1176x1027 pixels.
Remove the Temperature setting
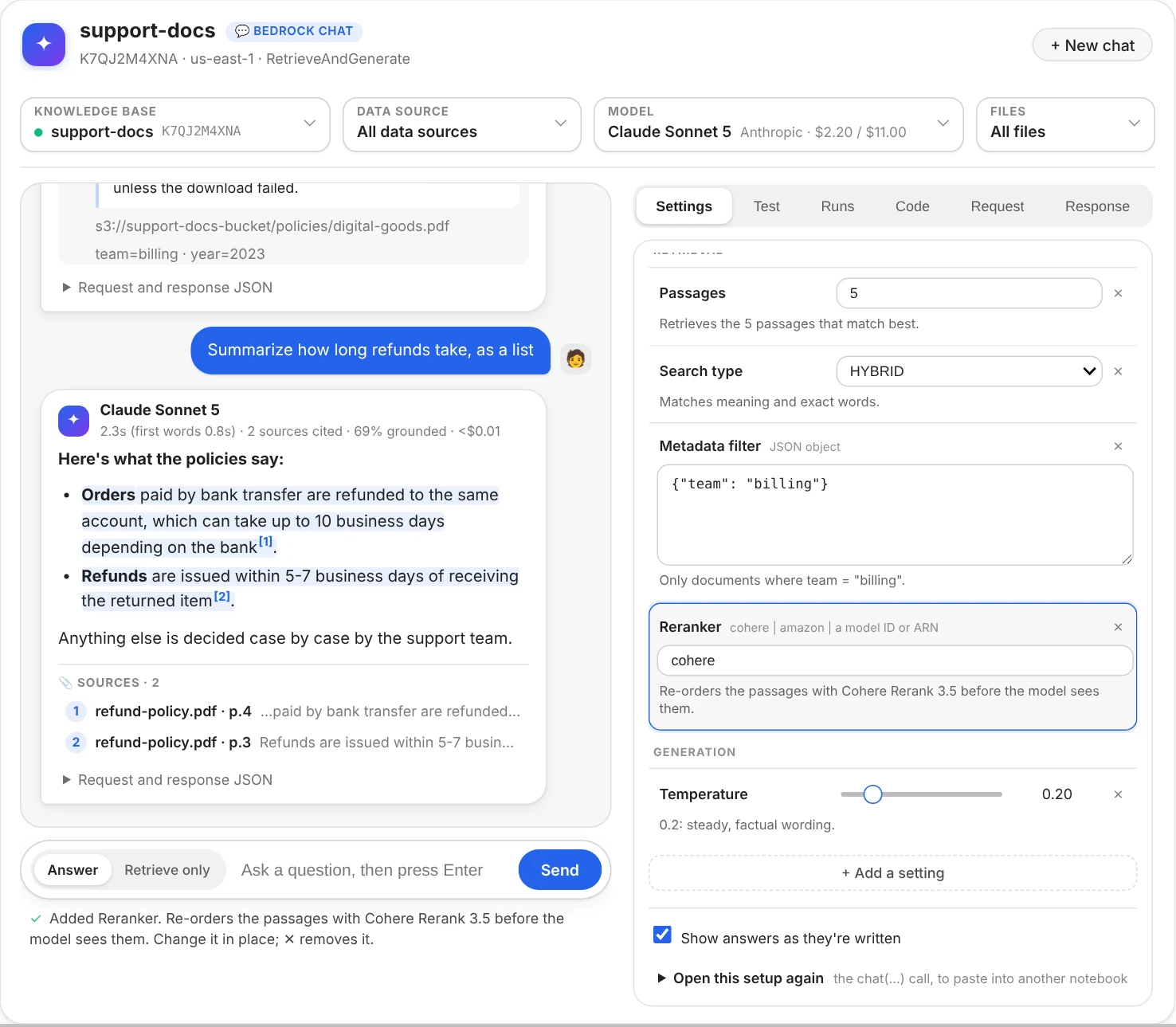point(1118,794)
